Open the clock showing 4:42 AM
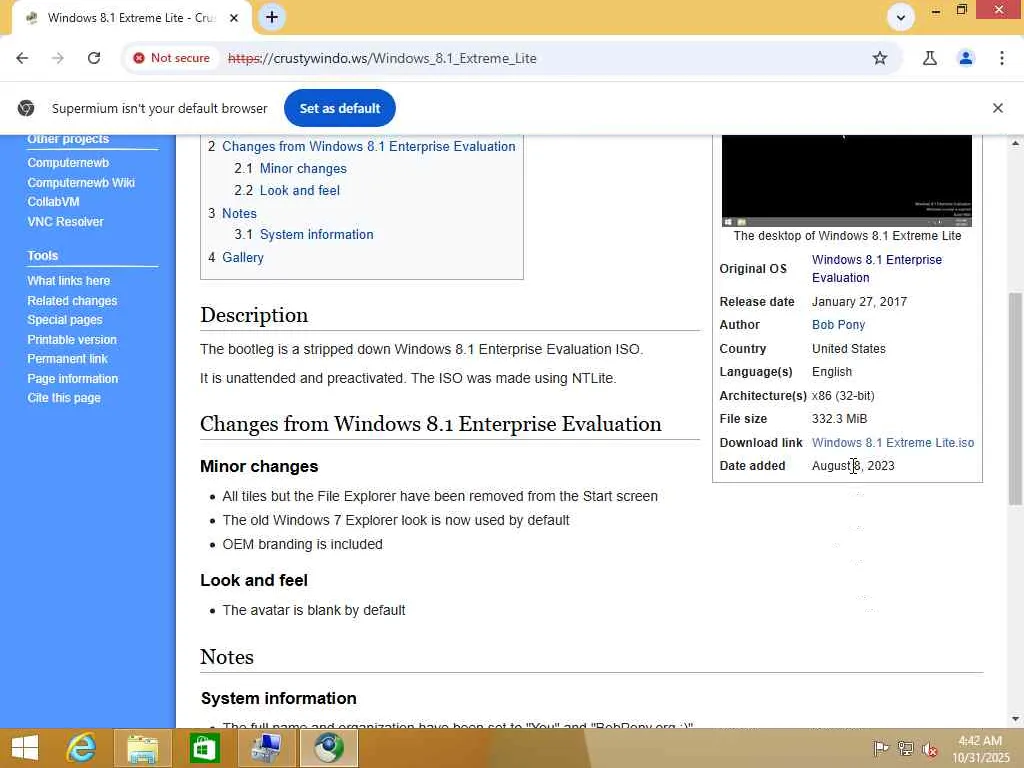 click(980, 748)
